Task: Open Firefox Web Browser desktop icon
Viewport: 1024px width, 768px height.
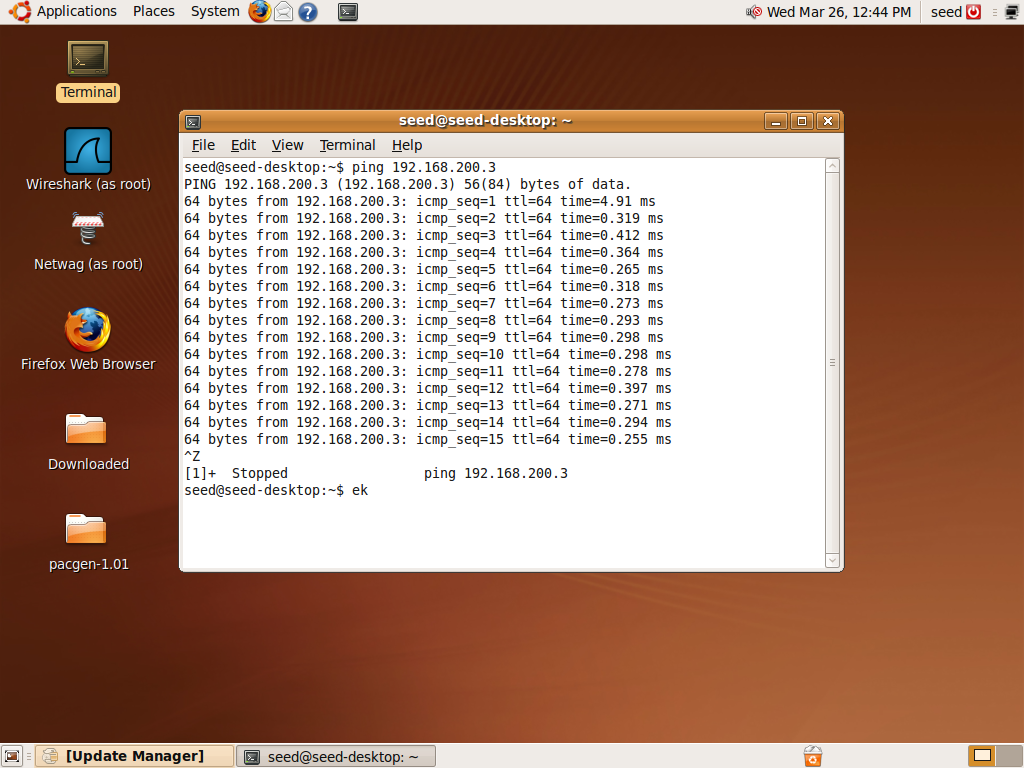Action: (x=88, y=340)
